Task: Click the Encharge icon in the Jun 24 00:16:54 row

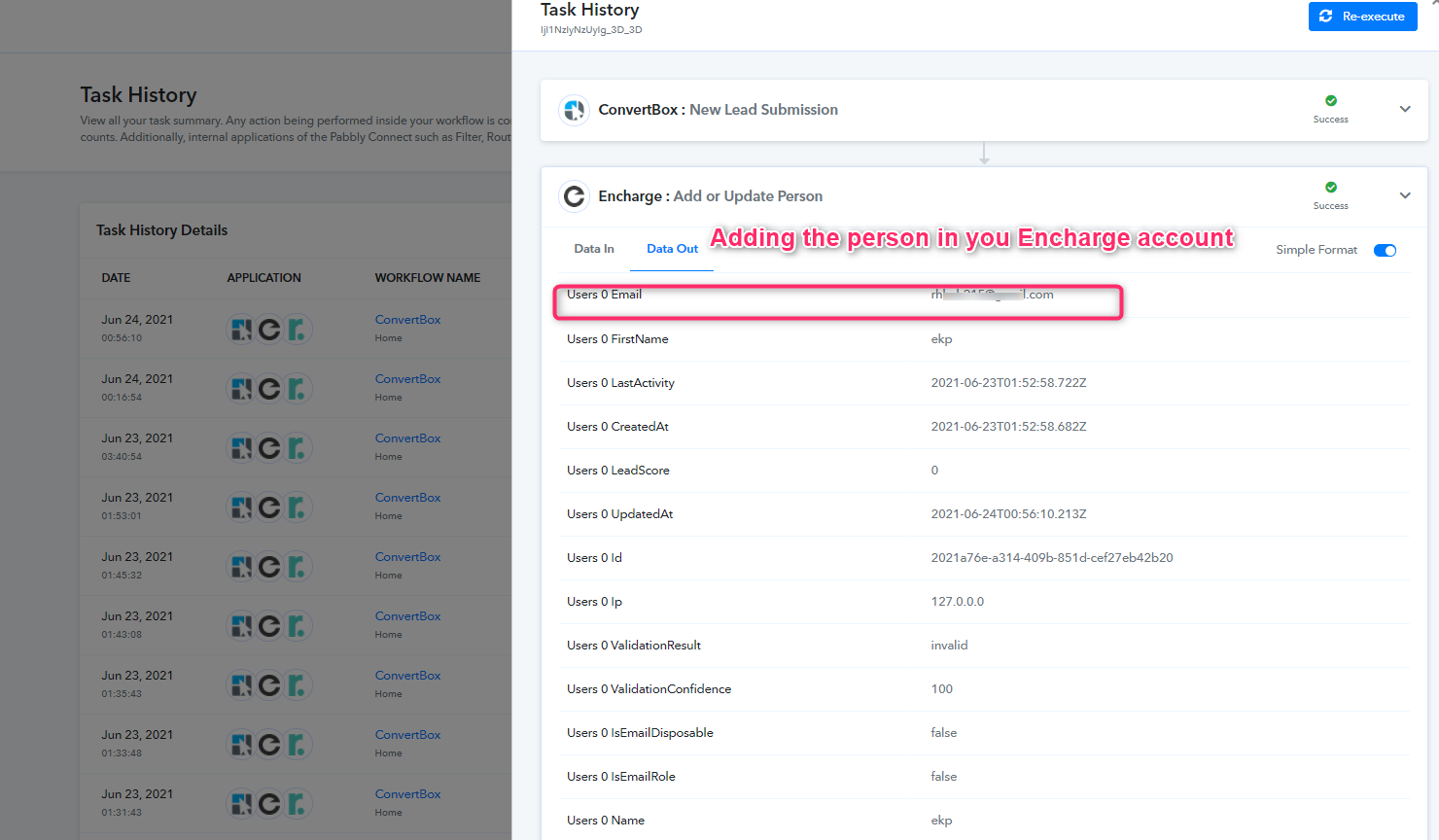Action: click(x=269, y=389)
